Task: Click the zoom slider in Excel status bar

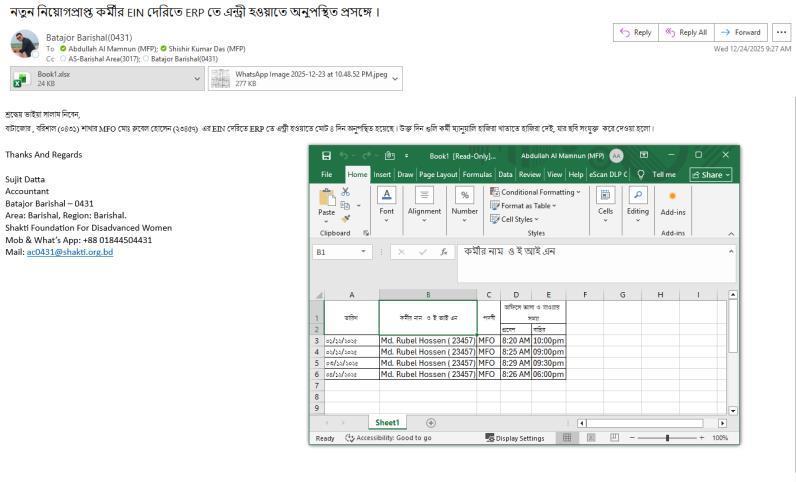Action: [667, 438]
